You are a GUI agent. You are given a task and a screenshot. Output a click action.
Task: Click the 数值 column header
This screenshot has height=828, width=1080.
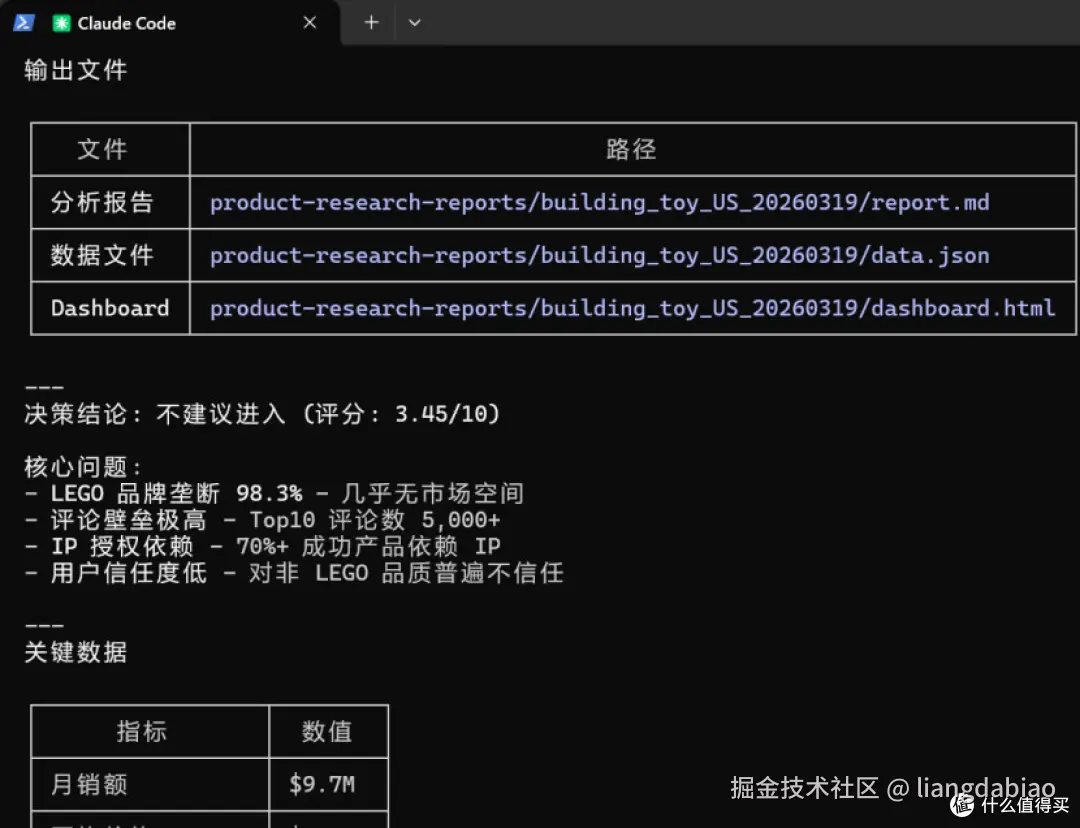click(x=327, y=732)
